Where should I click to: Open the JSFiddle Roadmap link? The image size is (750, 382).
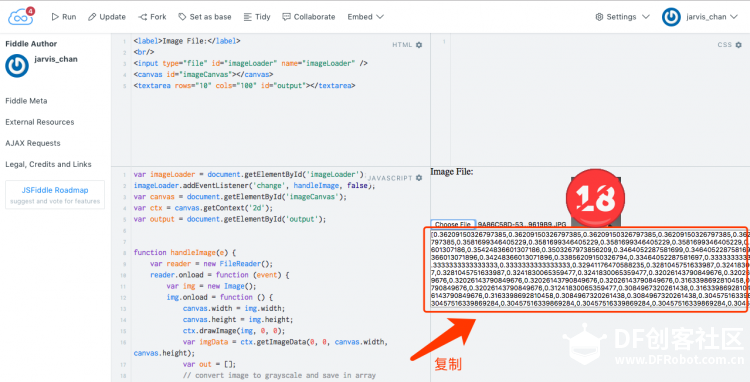pos(55,190)
